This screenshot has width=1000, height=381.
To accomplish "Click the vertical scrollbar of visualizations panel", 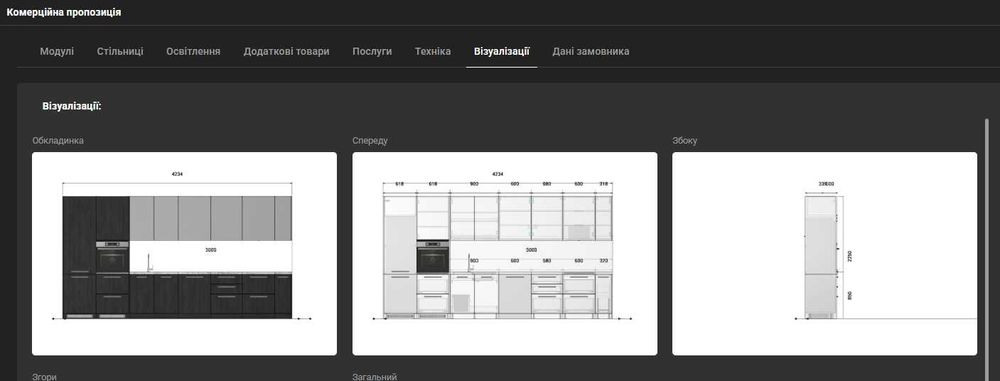I will (987, 249).
